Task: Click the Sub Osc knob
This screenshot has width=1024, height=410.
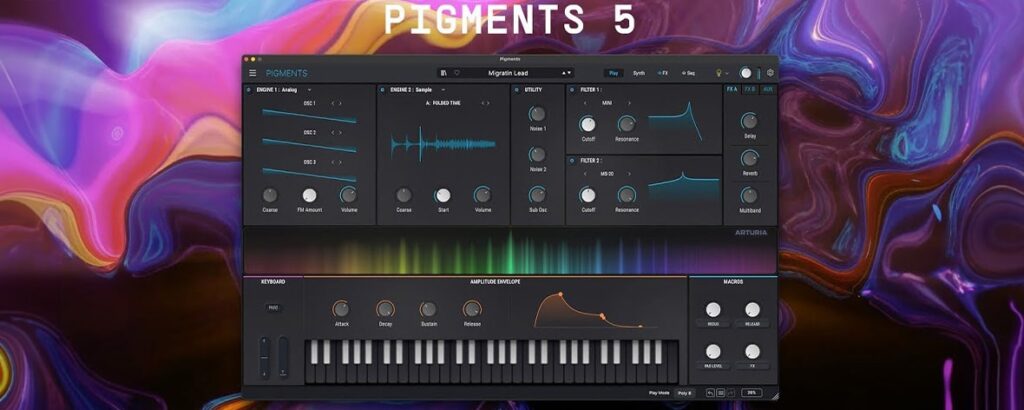Action: coord(537,195)
